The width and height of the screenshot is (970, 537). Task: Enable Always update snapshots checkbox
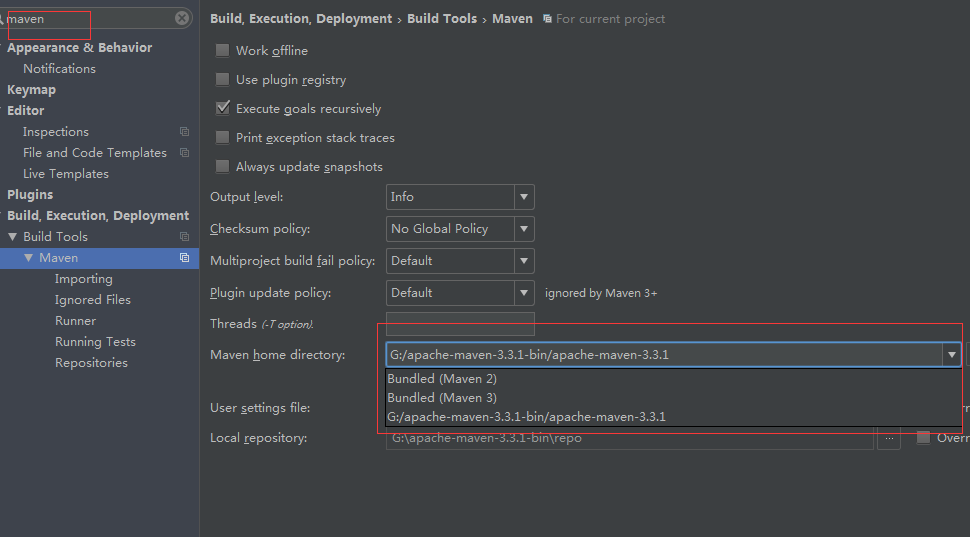pos(222,166)
